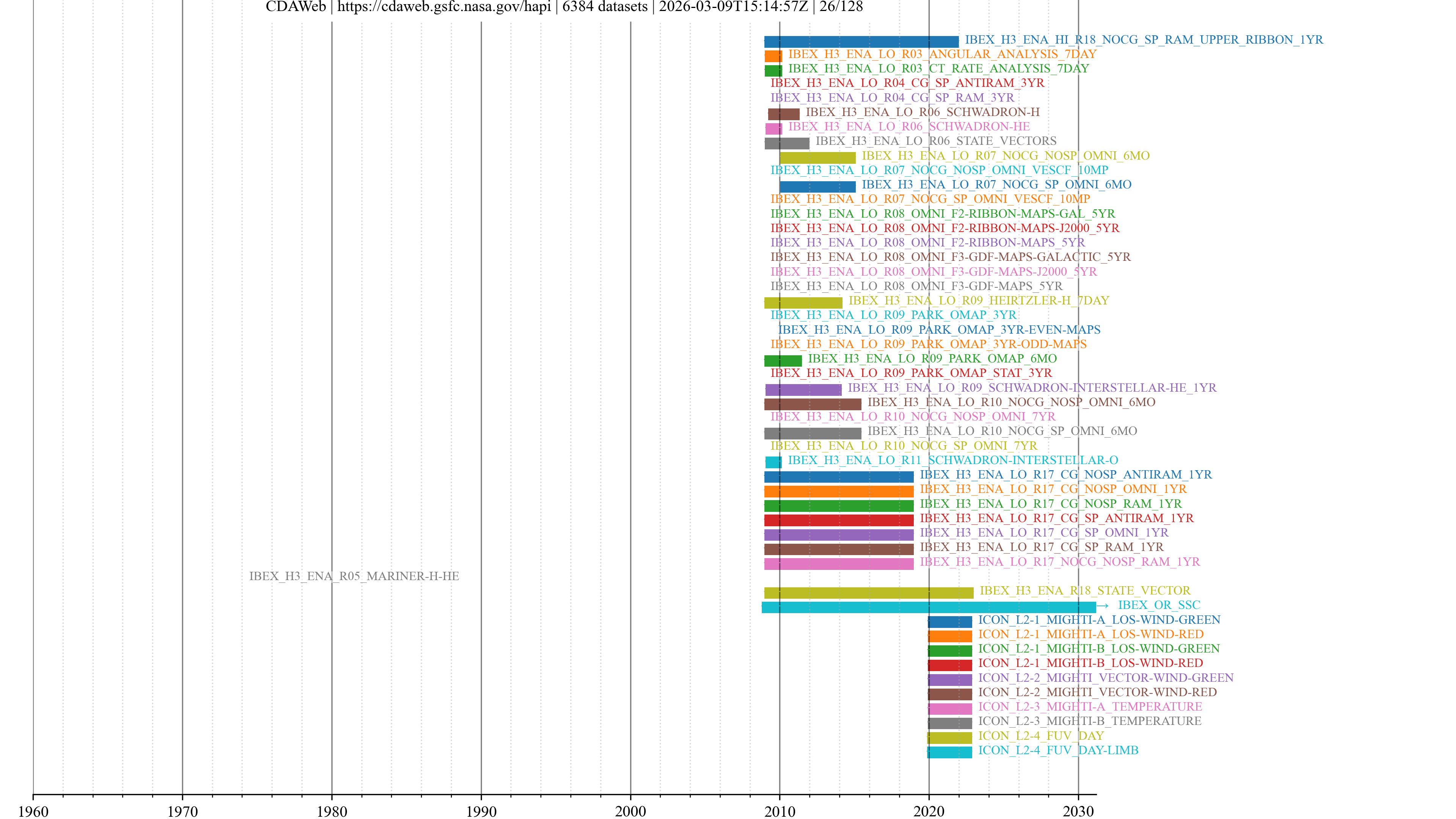The image size is (1456, 819).
Task: Click the ICON_L2-4_FUV_DAY-LIMB label
Action: 1058,750
